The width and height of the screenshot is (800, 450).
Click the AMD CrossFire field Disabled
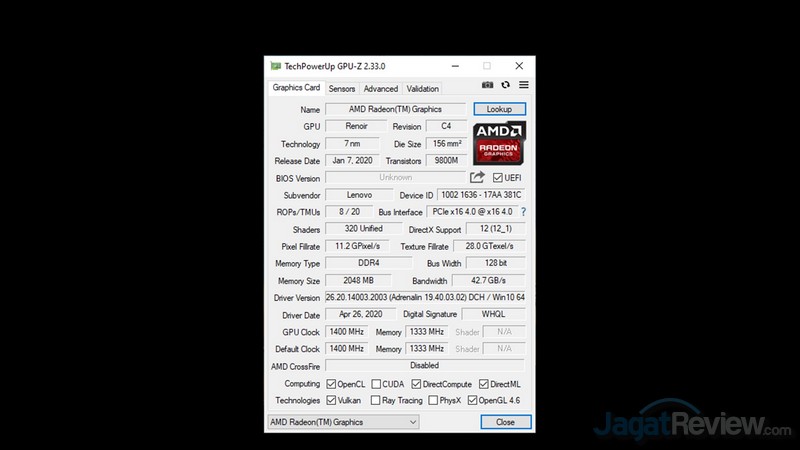coord(424,365)
